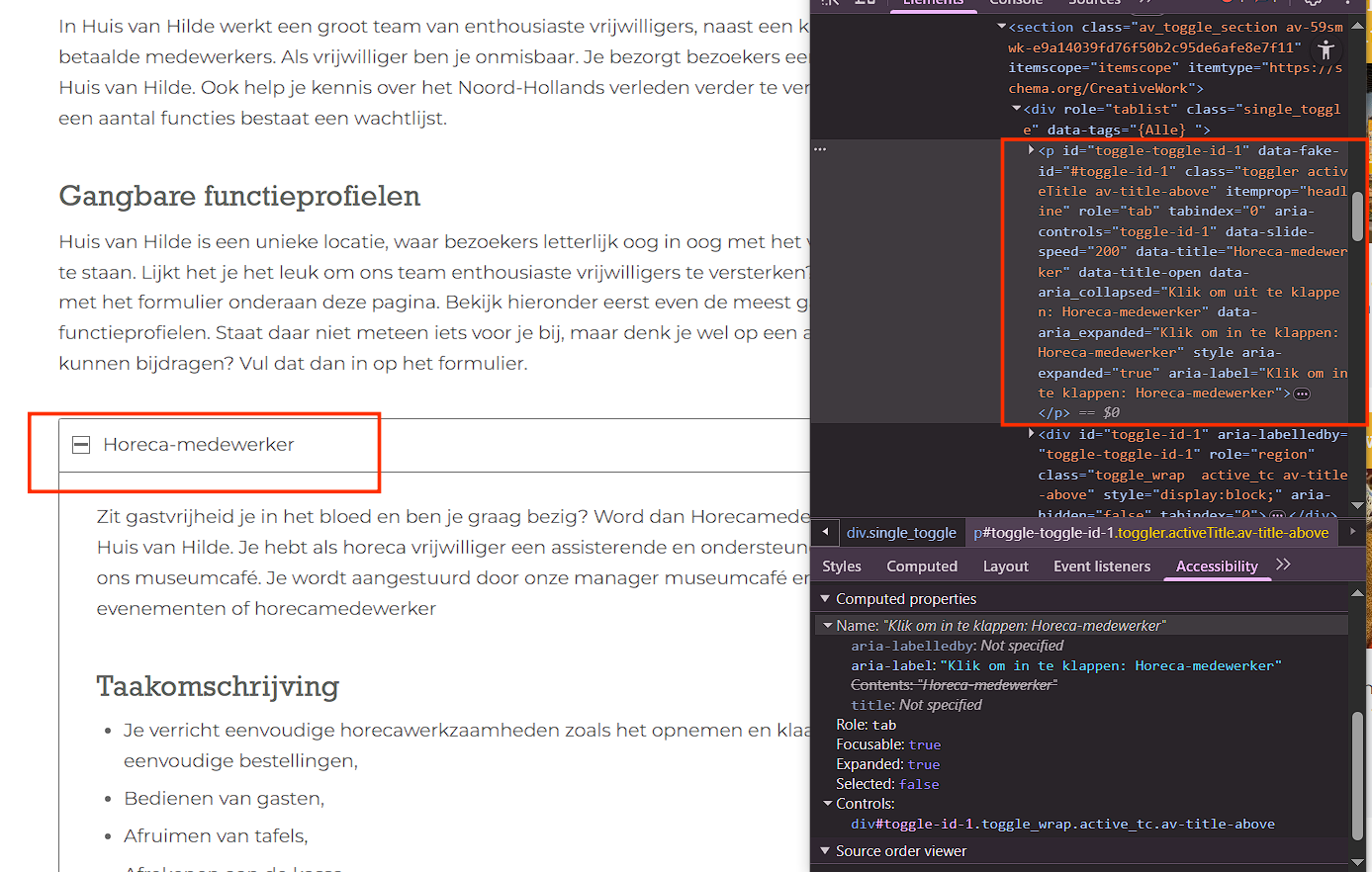Screen dimensions: 1372x872
Task: Switch to the Styles tab
Action: pyautogui.click(x=841, y=567)
